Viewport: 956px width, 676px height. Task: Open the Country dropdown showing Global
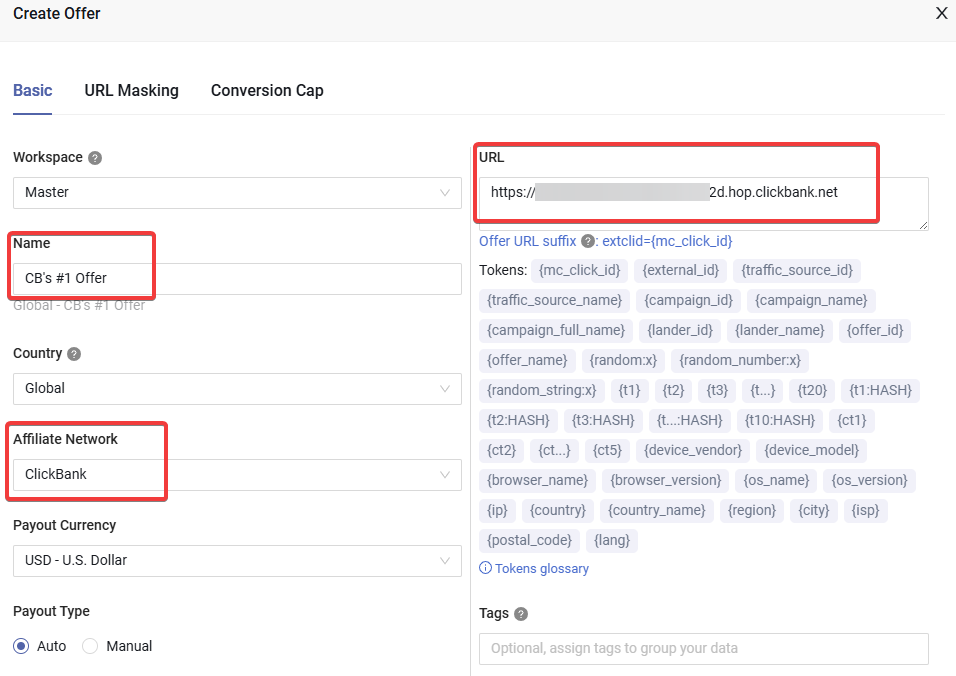click(237, 389)
